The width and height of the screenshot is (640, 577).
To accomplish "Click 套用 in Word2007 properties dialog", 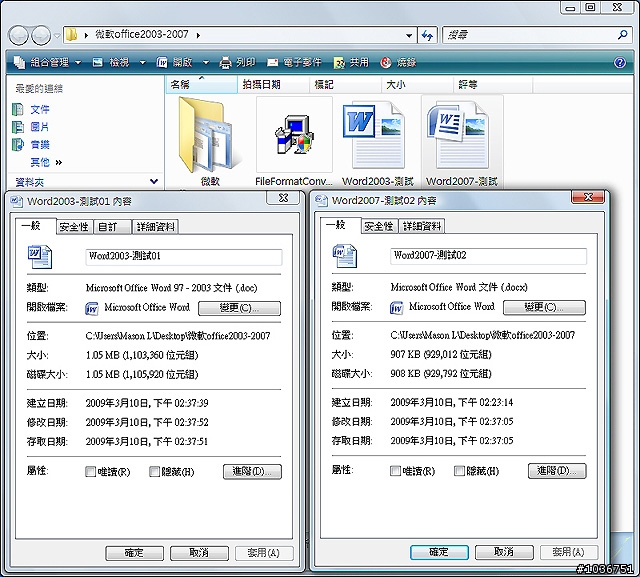I will tap(569, 552).
